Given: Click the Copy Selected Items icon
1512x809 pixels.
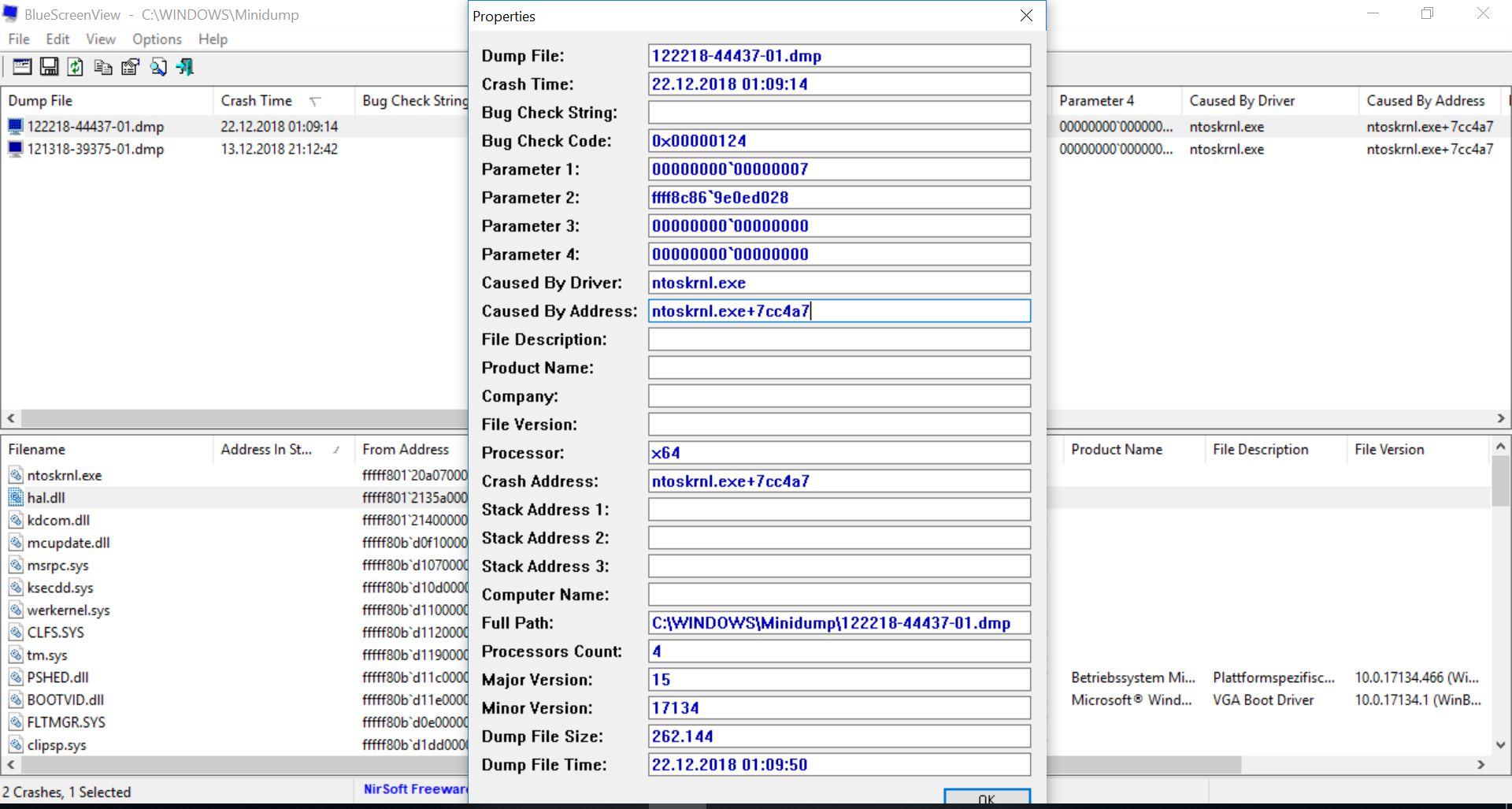Looking at the screenshot, I should 102,67.
